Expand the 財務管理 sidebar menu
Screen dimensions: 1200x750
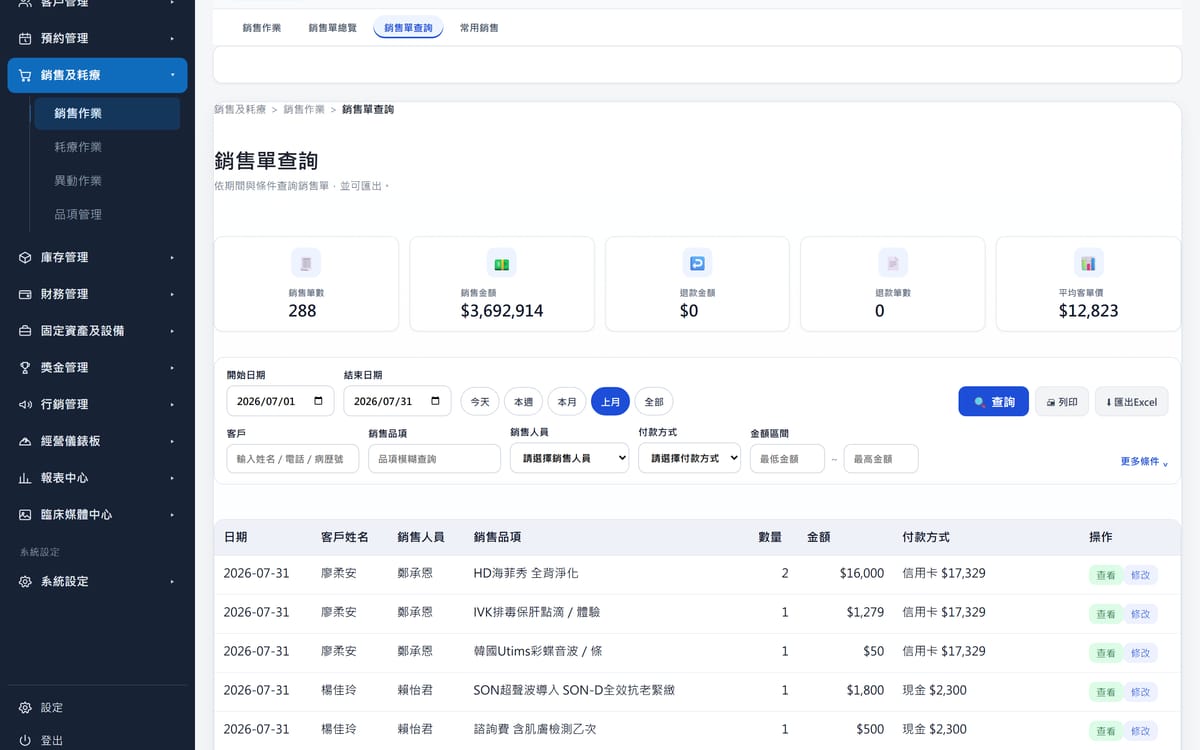(x=172, y=294)
